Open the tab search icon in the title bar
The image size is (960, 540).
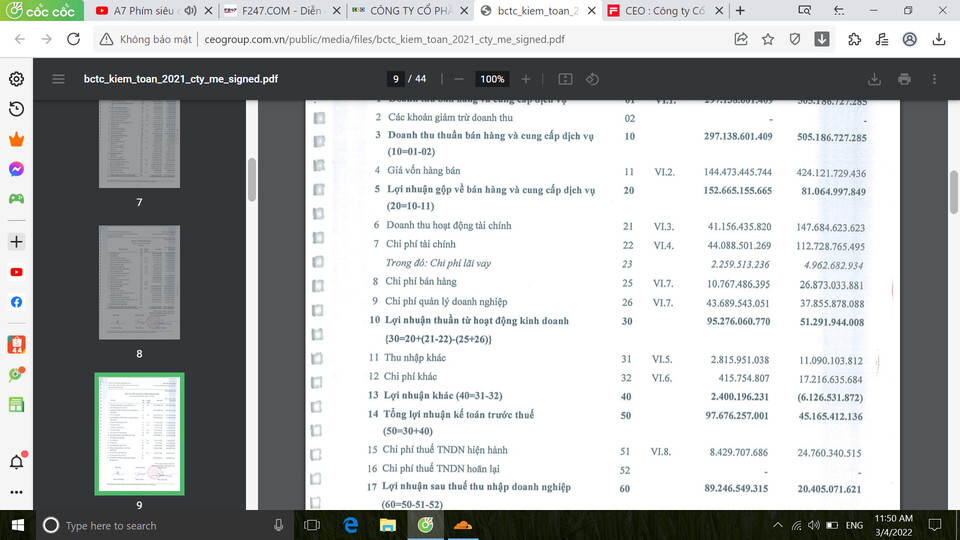pos(804,10)
